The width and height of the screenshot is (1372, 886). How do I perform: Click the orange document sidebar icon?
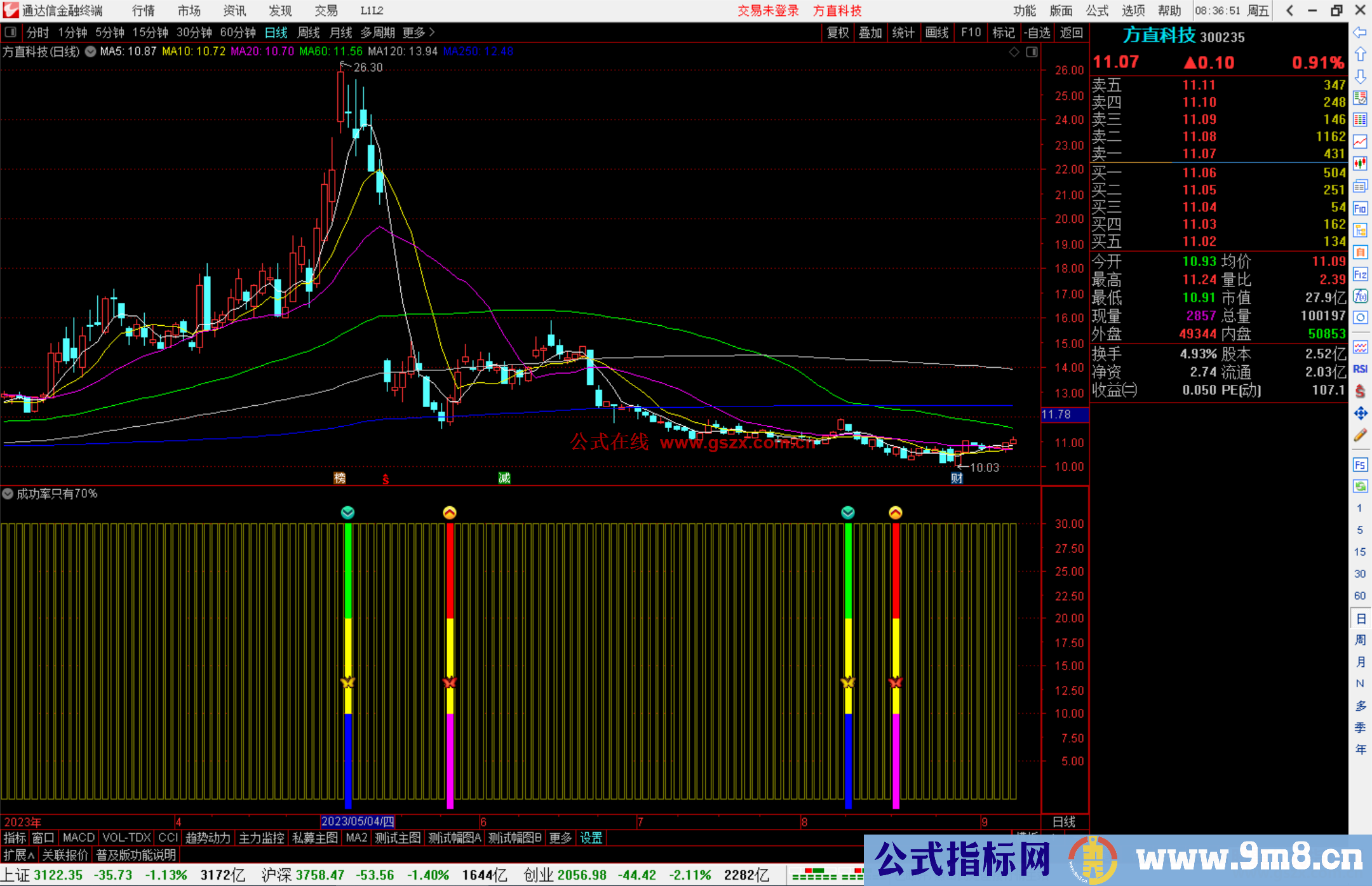tap(1359, 252)
